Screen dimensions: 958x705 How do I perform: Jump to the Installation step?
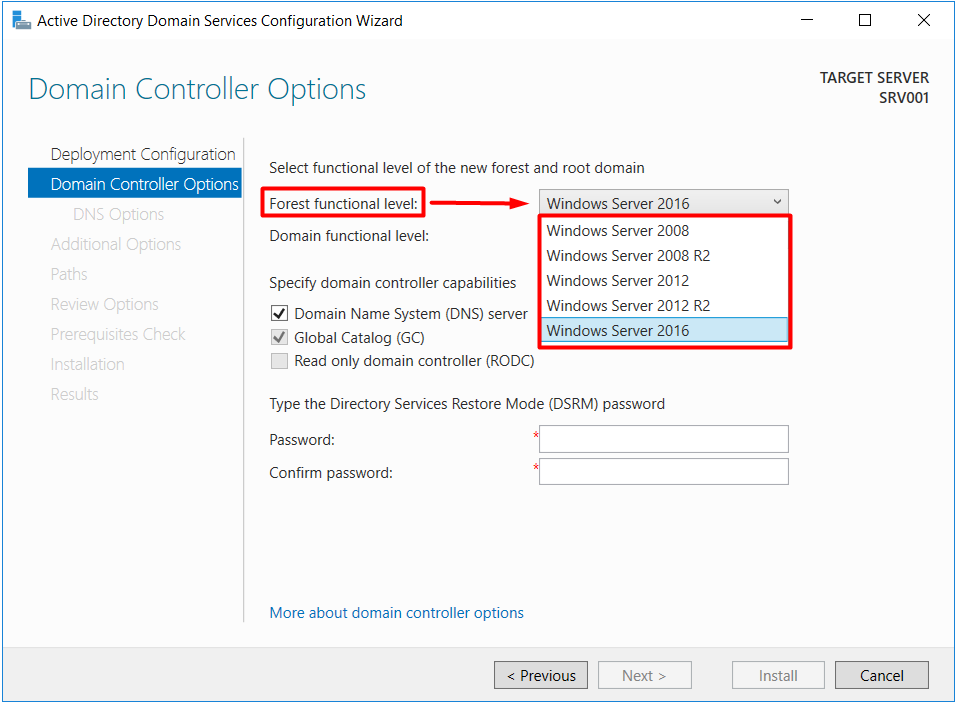click(87, 364)
